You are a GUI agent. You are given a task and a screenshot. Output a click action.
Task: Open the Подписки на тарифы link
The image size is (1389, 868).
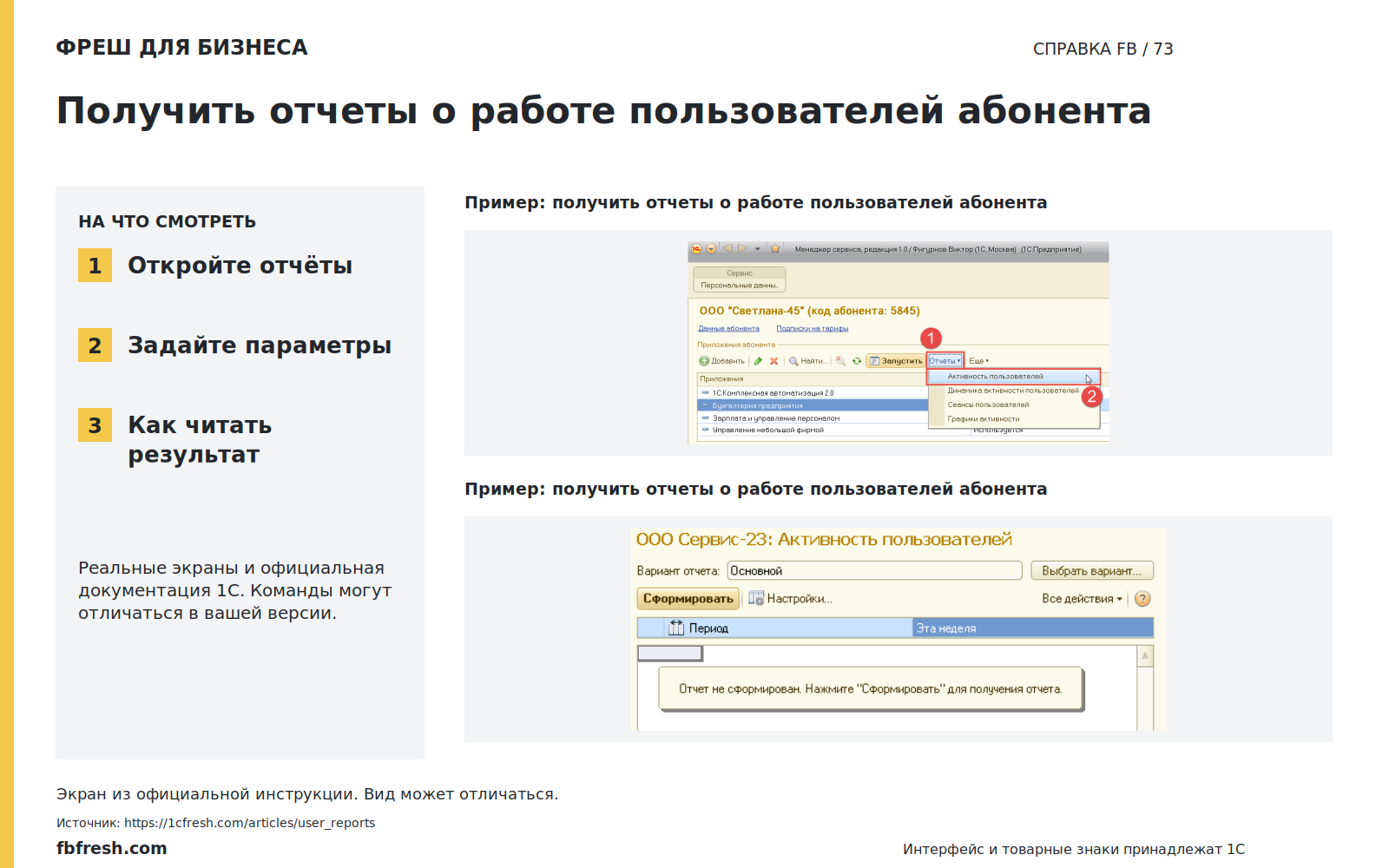812,328
